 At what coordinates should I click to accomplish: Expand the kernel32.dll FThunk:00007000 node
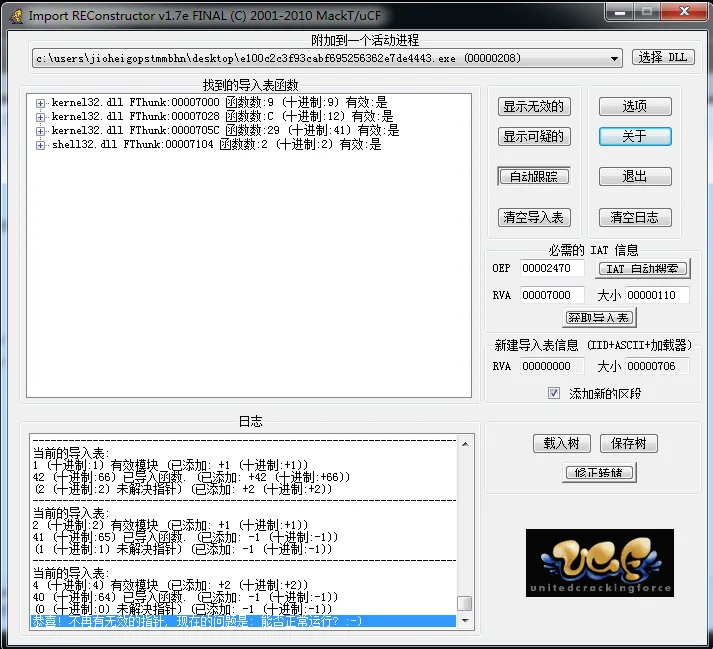41,103
